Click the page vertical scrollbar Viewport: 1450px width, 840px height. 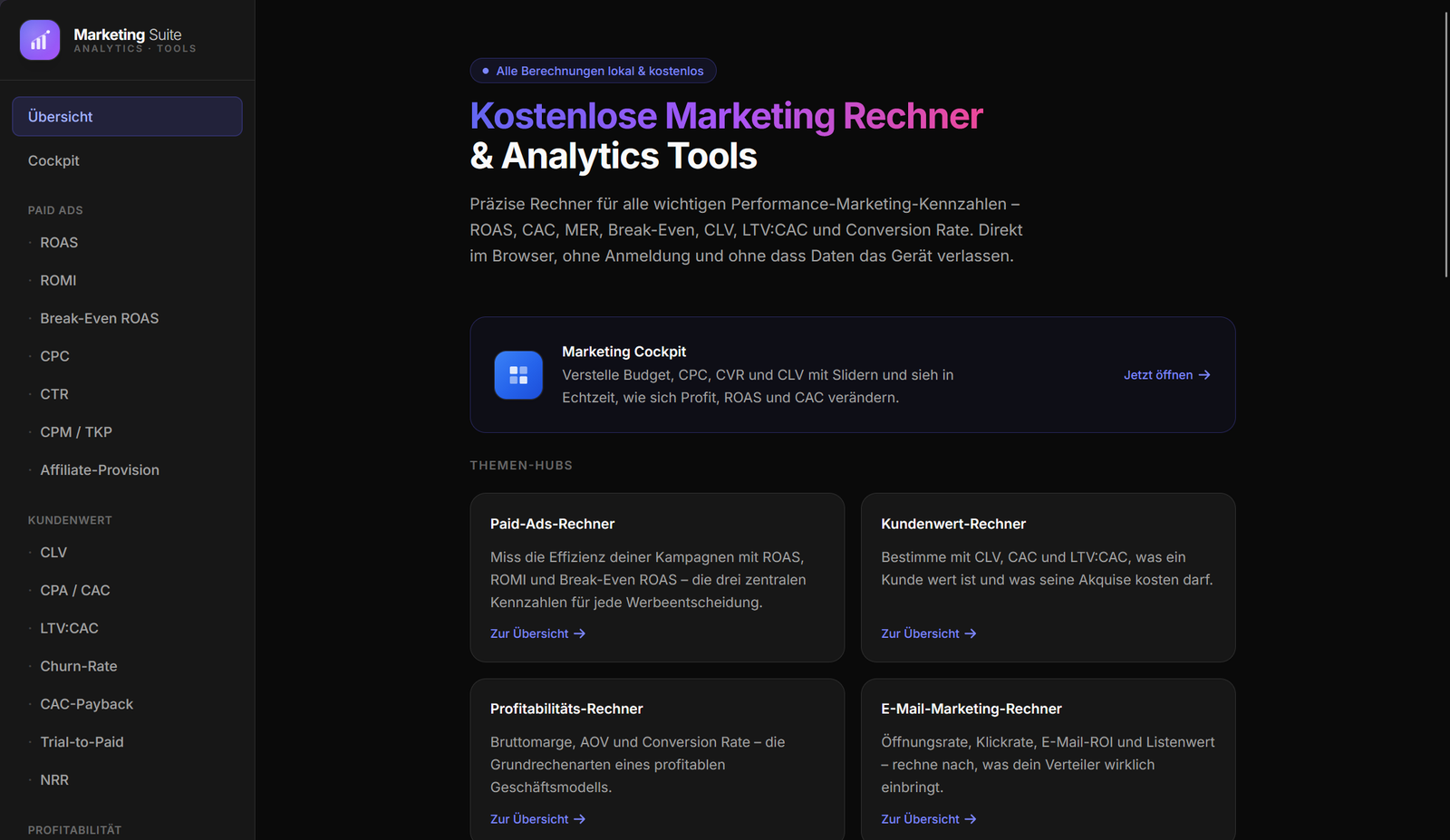click(x=1445, y=145)
